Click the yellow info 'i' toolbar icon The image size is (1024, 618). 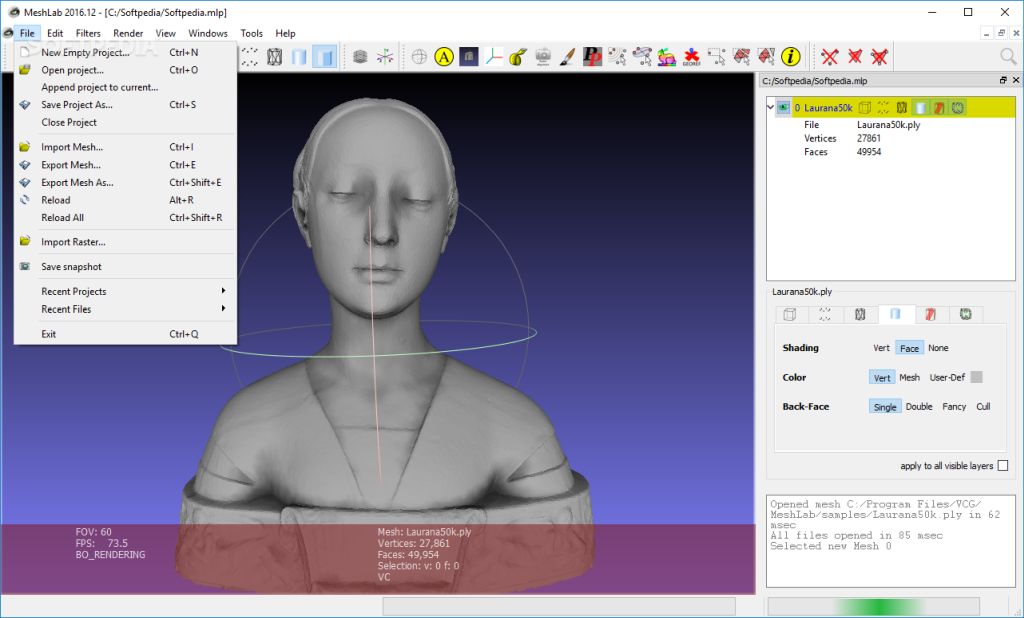pyautogui.click(x=791, y=57)
